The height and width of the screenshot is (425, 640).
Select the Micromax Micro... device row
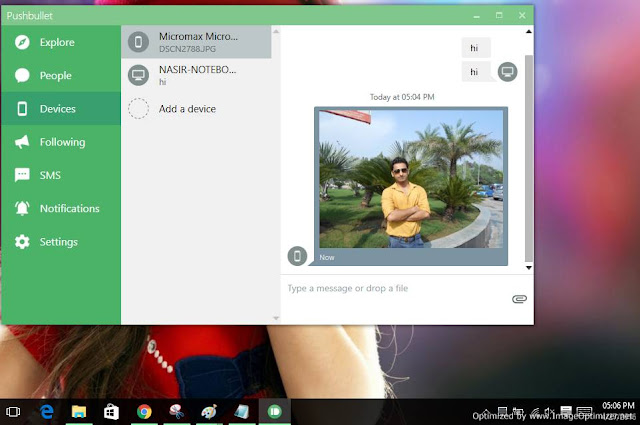point(196,42)
